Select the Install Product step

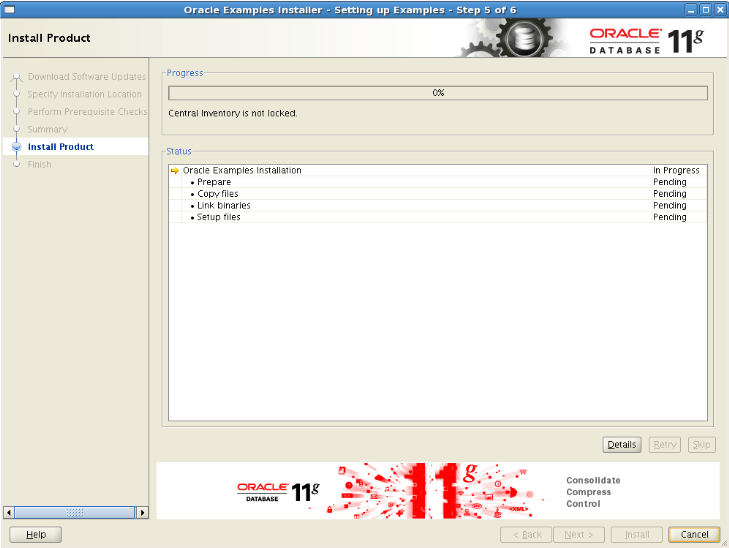60,147
